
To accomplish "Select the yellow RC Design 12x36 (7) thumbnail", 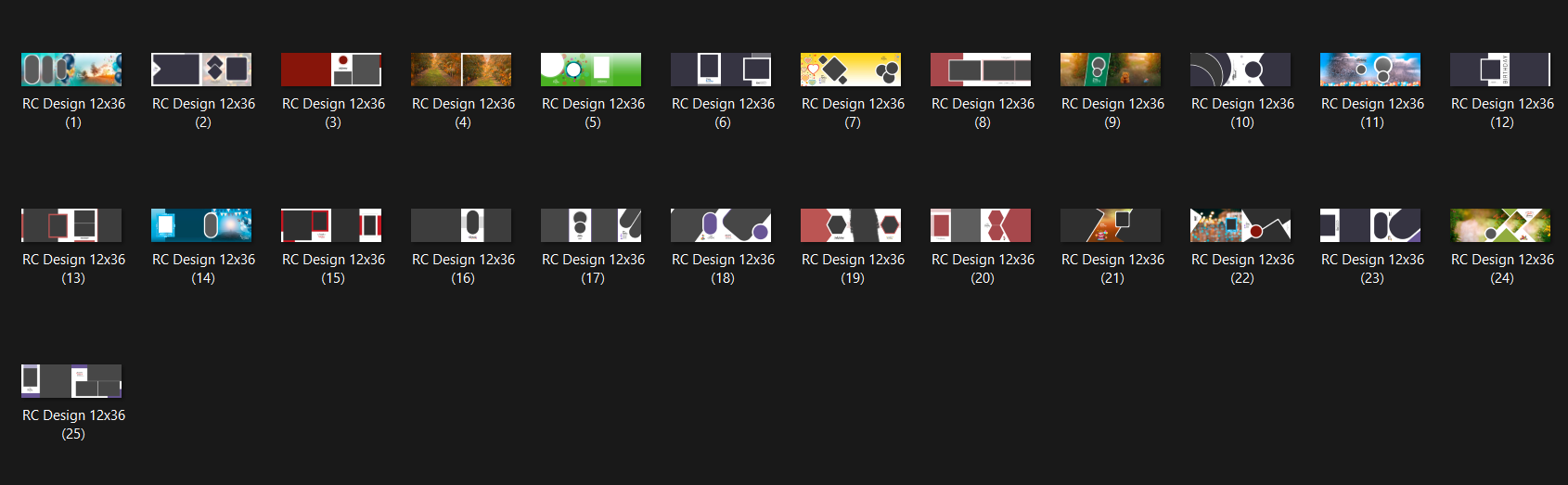I will (x=851, y=70).
